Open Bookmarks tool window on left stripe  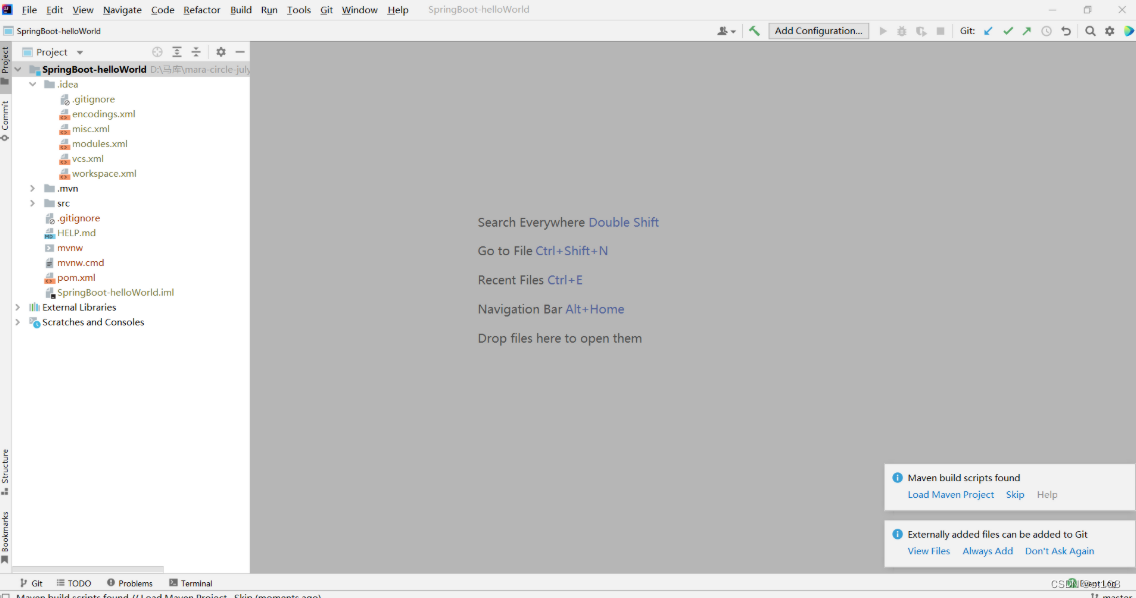5,537
